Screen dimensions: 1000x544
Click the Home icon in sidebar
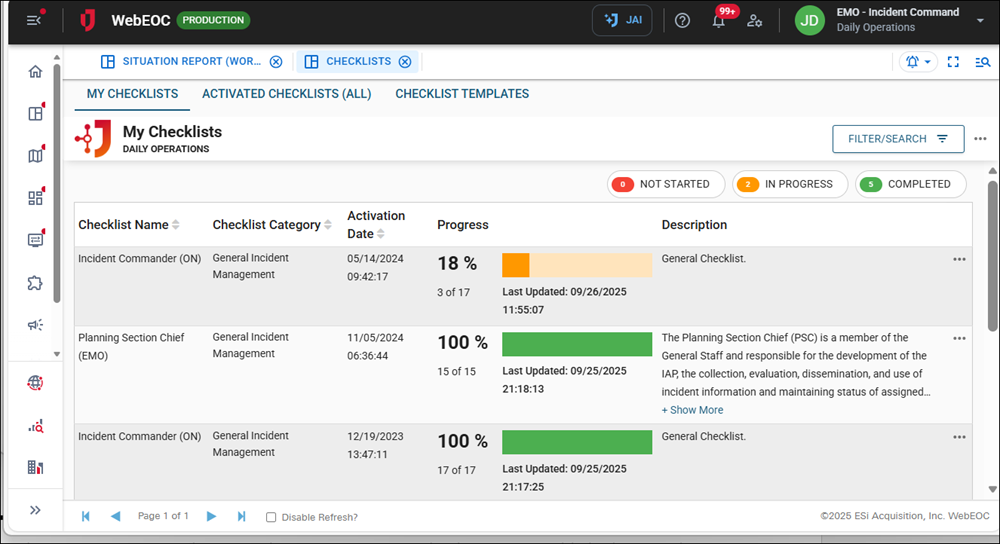36,72
